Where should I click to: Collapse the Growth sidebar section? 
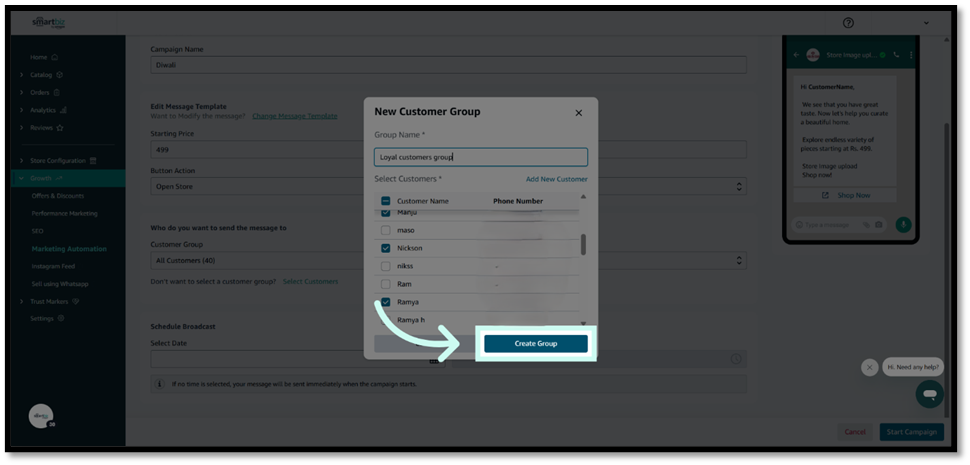22,178
